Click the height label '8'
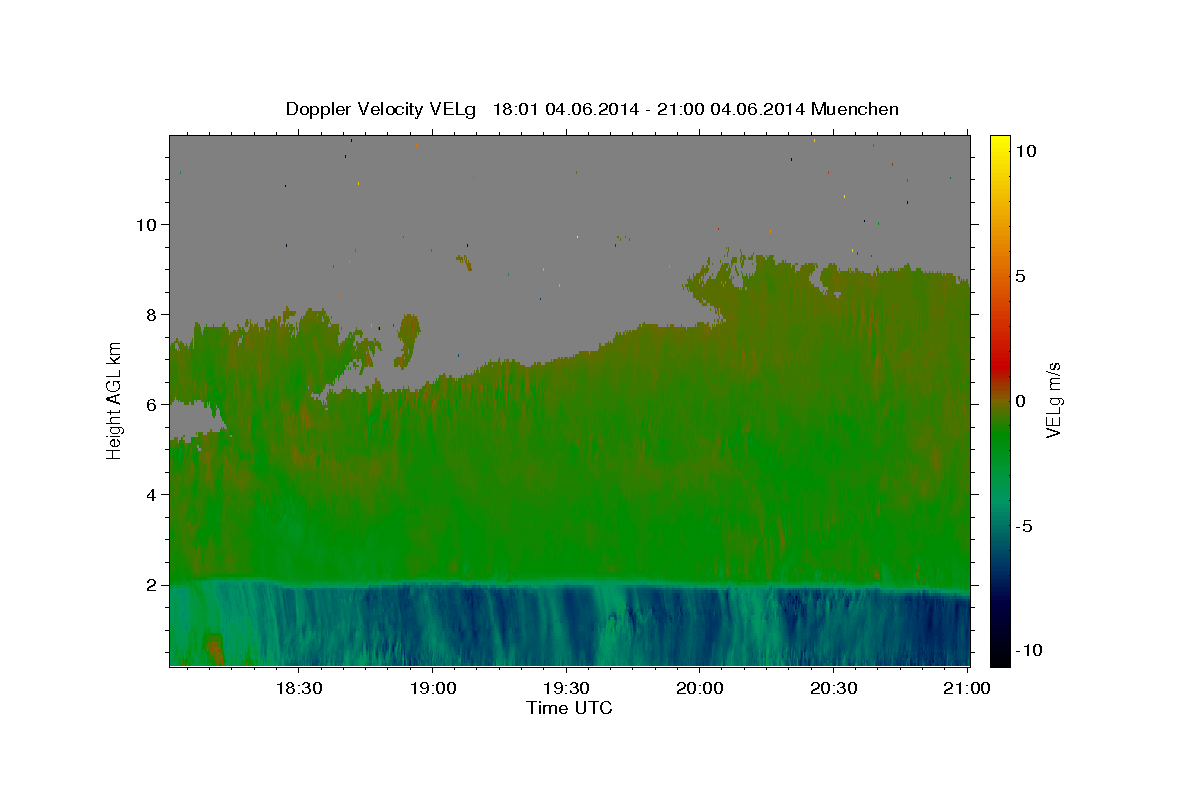1200x800 pixels. click(x=152, y=314)
